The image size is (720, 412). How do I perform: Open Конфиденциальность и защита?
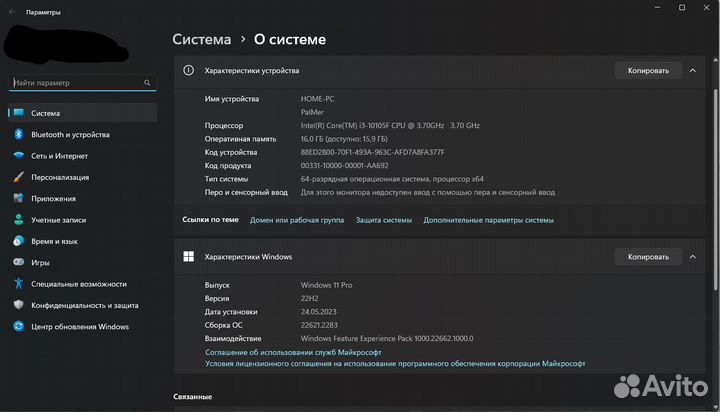(83, 305)
